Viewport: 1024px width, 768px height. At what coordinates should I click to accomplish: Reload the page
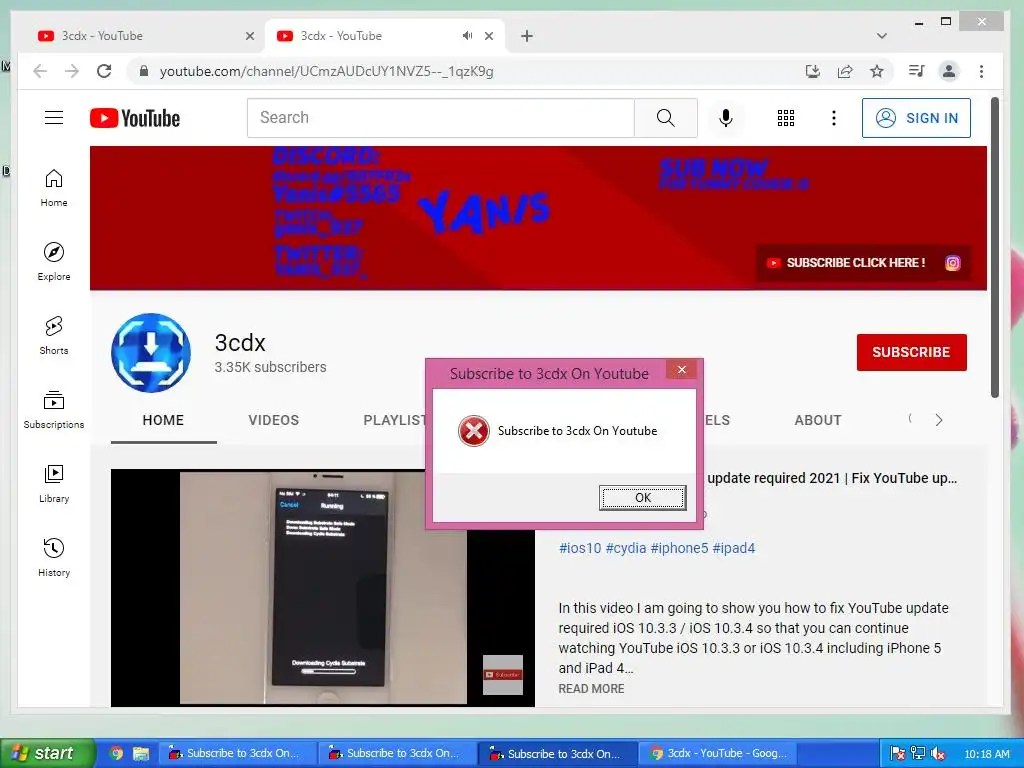(104, 71)
